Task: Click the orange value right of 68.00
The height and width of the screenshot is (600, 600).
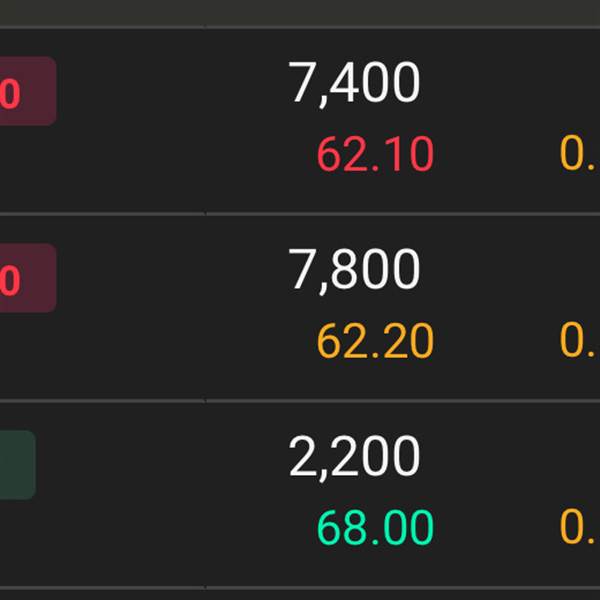Action: [x=579, y=528]
